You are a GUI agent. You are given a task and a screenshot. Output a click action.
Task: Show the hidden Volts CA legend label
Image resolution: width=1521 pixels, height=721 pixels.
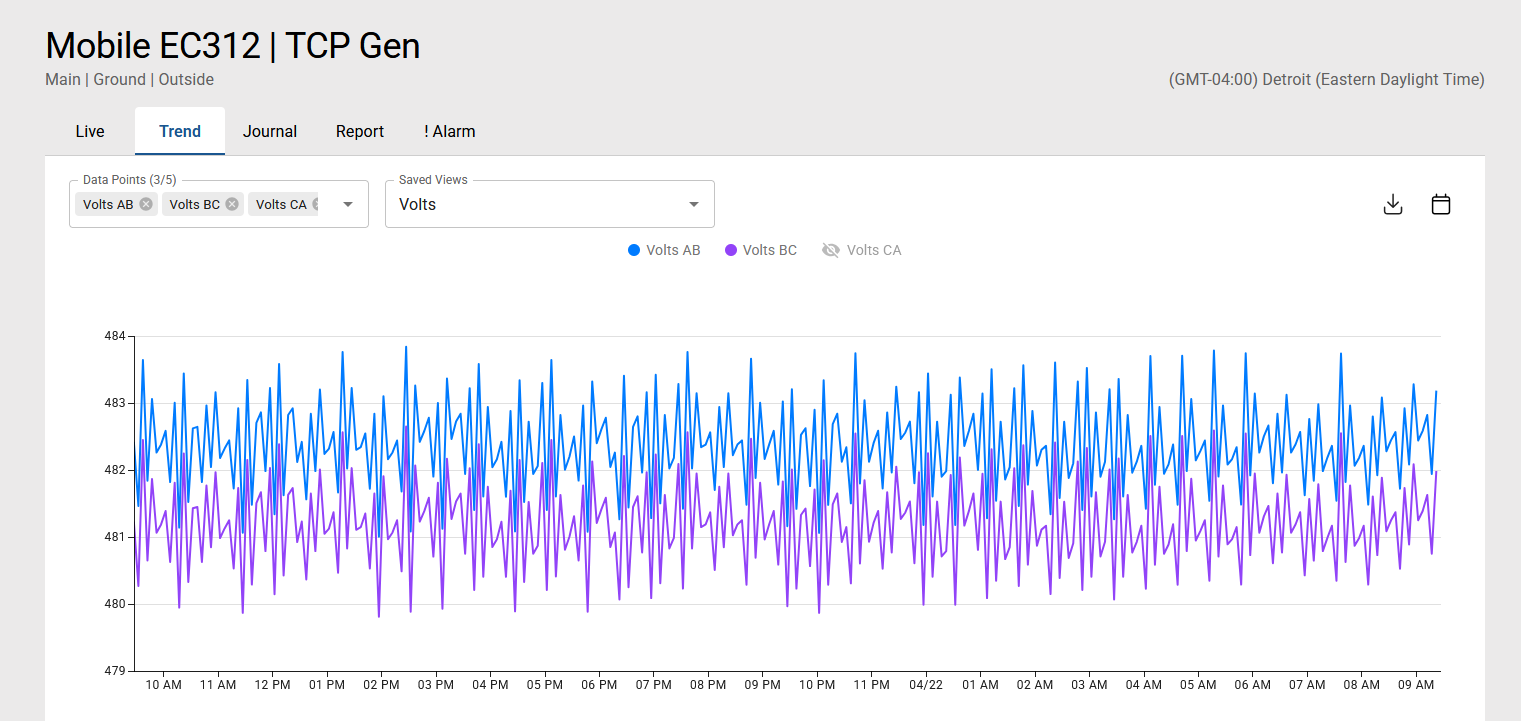pyautogui.click(x=873, y=250)
